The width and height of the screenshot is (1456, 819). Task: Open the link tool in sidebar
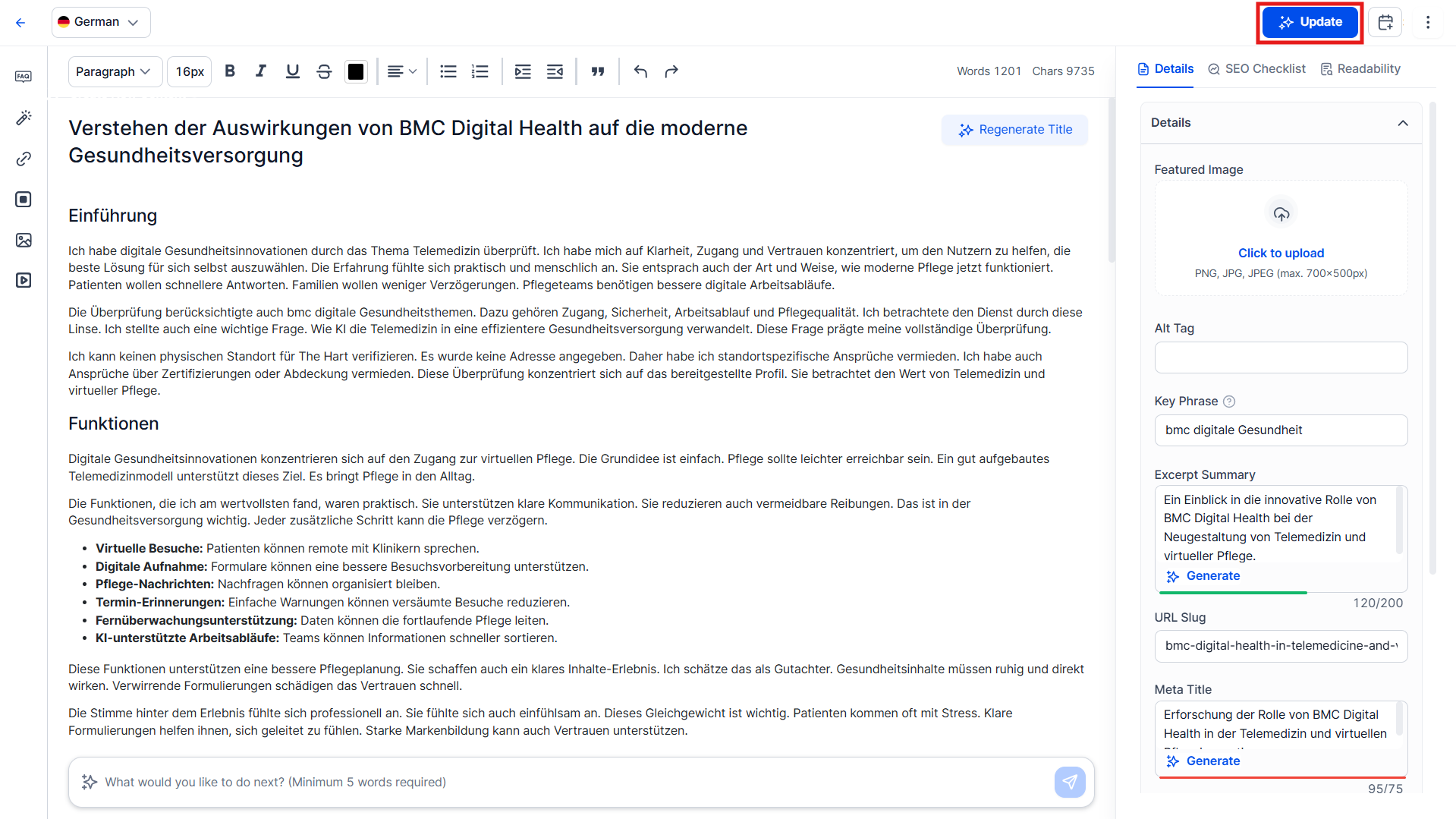tap(24, 159)
